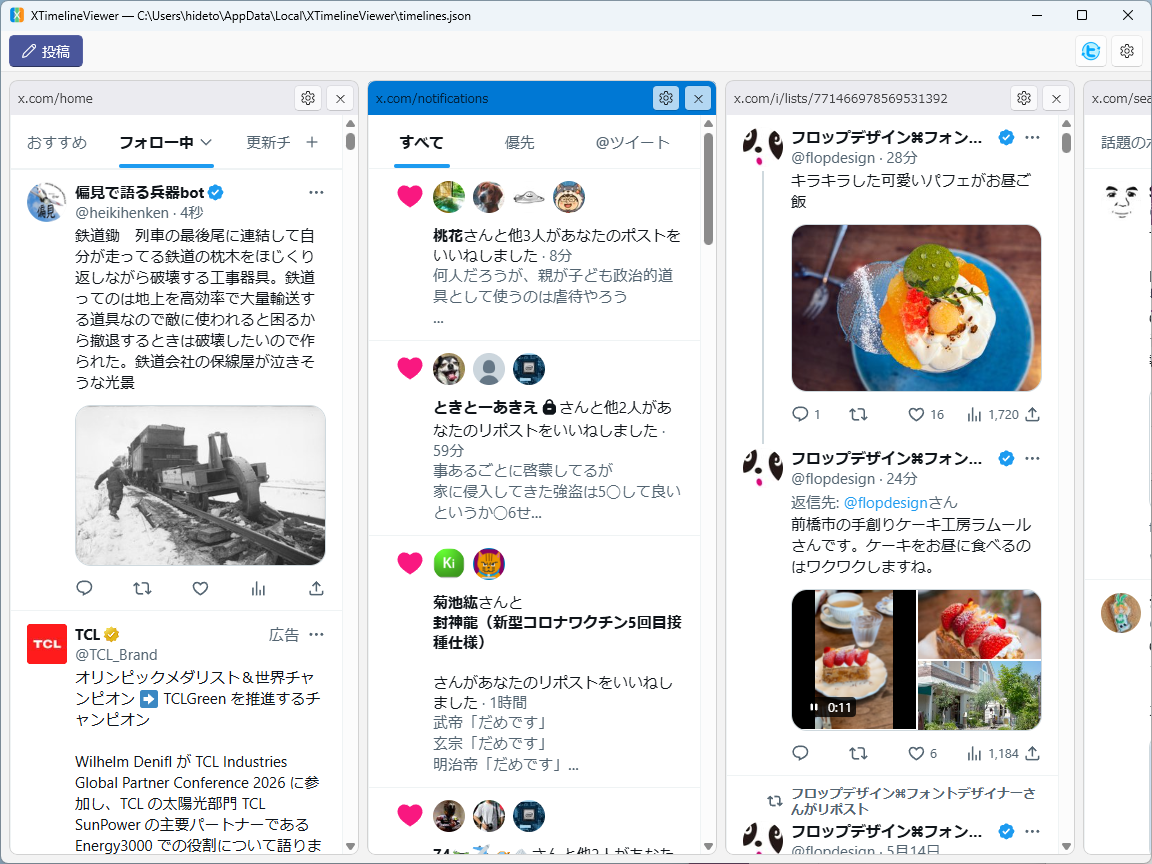This screenshot has height=864, width=1152.
Task: Select the フォロー中 tab label
Action: [x=156, y=143]
